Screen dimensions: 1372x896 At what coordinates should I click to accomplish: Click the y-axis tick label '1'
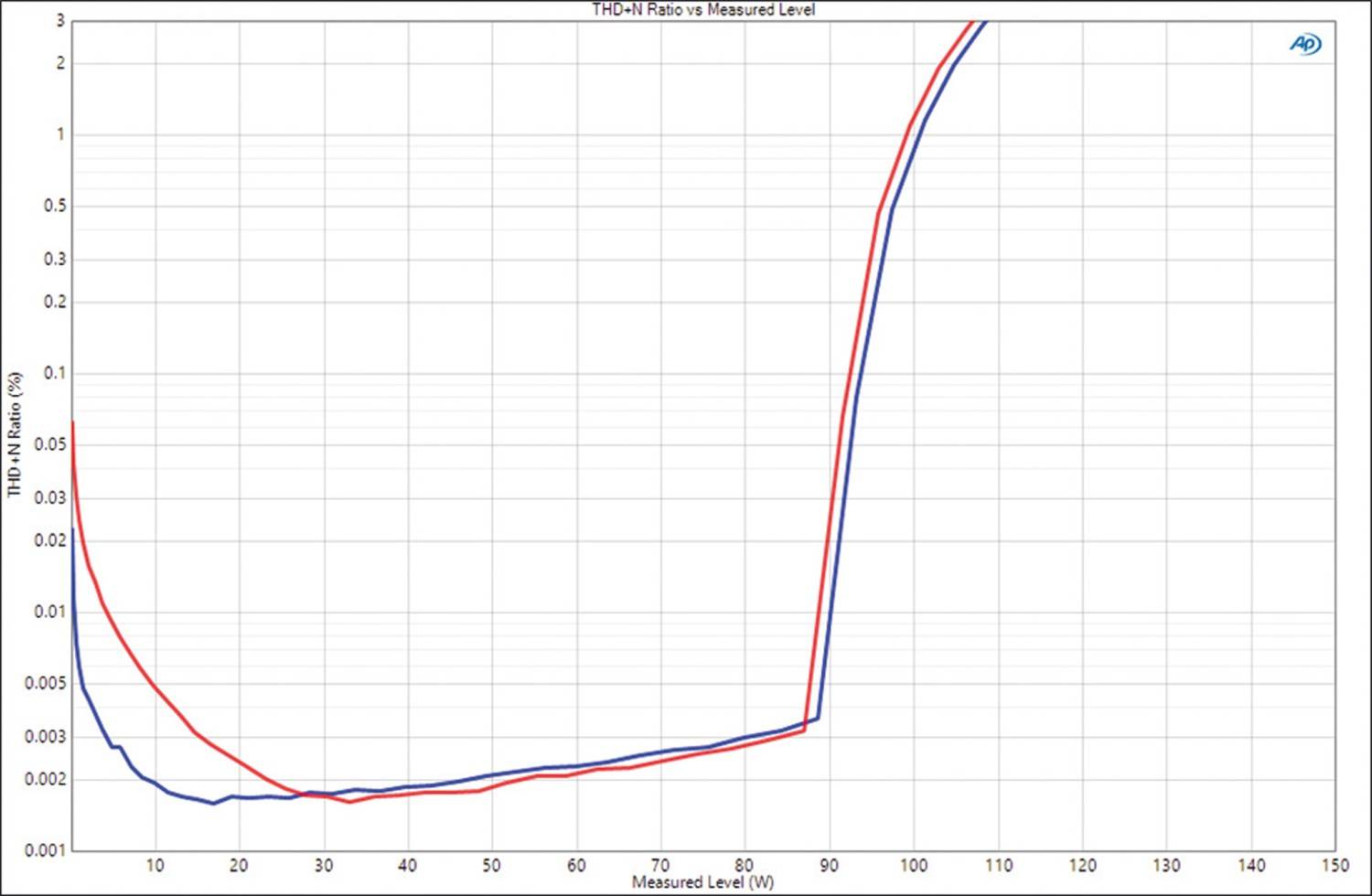pyautogui.click(x=60, y=134)
